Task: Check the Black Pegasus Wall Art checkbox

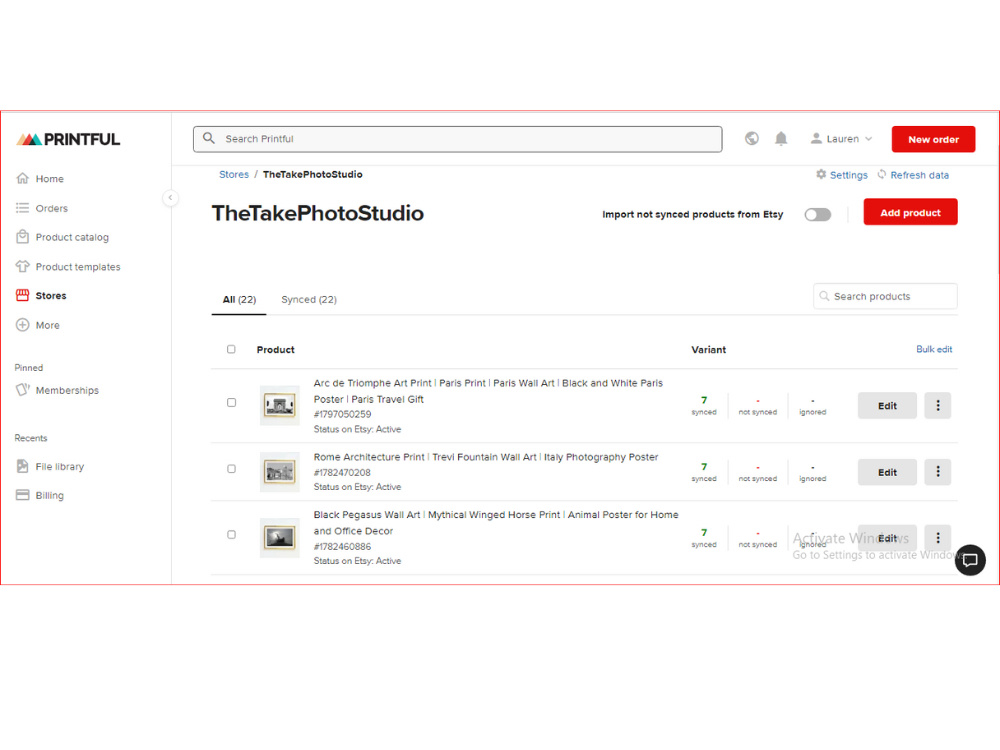Action: click(231, 534)
